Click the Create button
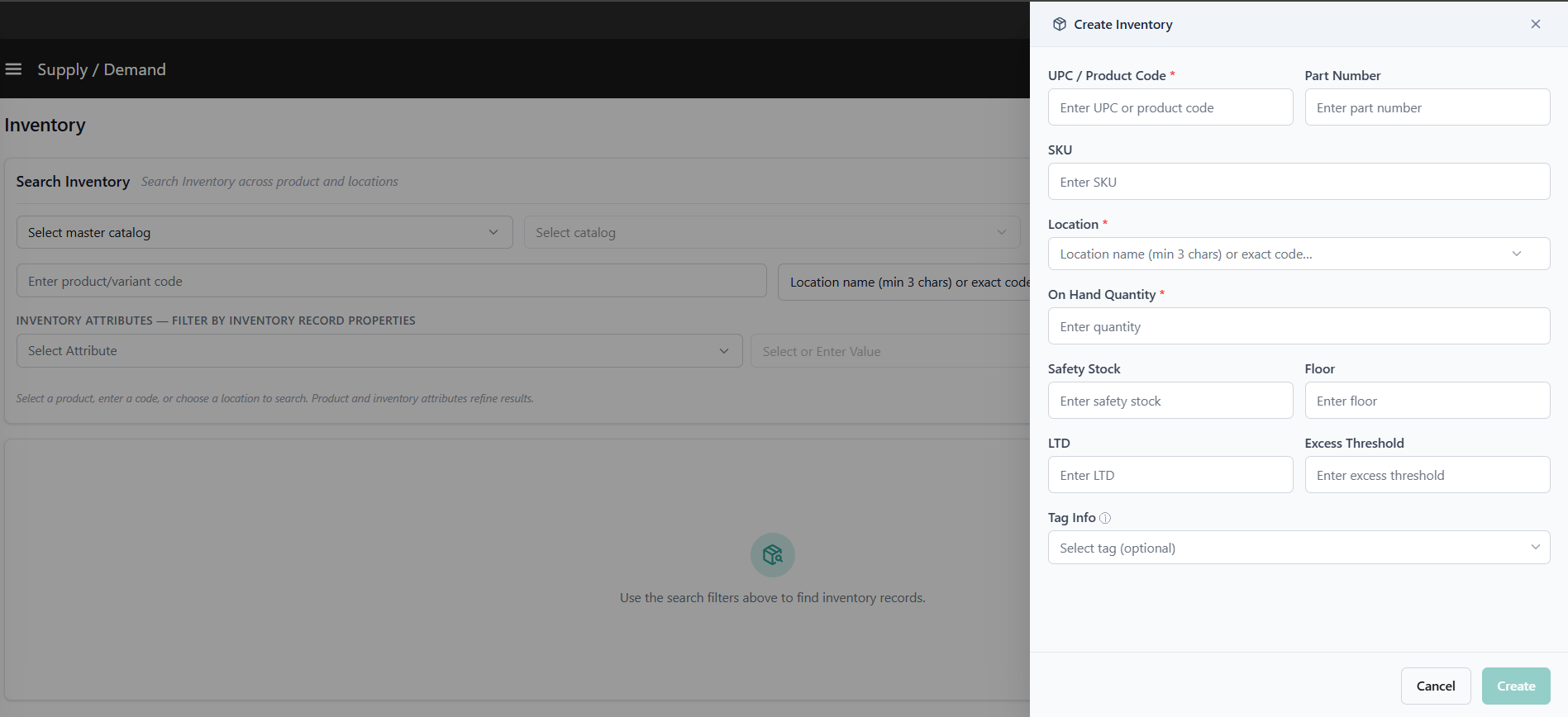This screenshot has height=717, width=1568. coord(1516,686)
